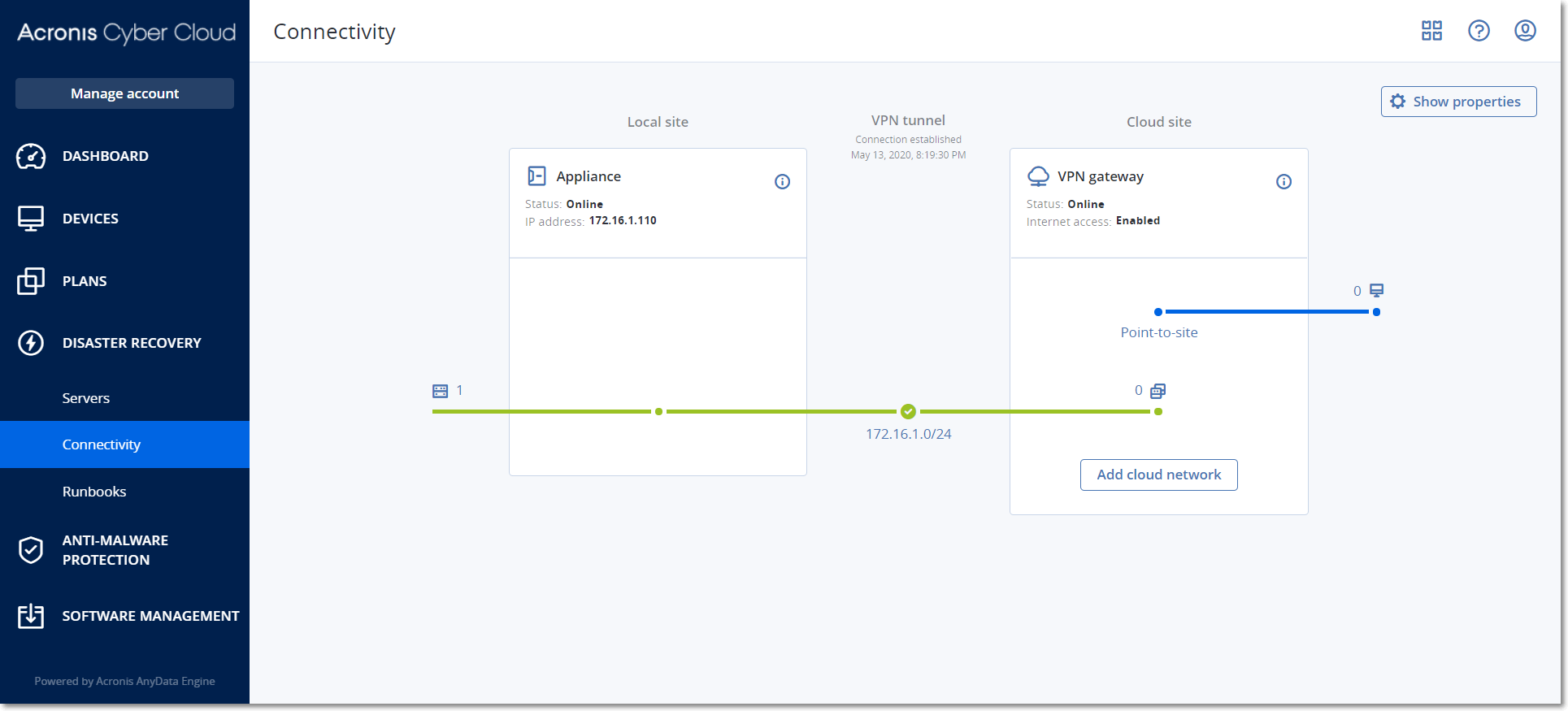Image resolution: width=1568 pixels, height=711 pixels.
Task: Select Runbooks in the sidebar
Action: pos(94,492)
